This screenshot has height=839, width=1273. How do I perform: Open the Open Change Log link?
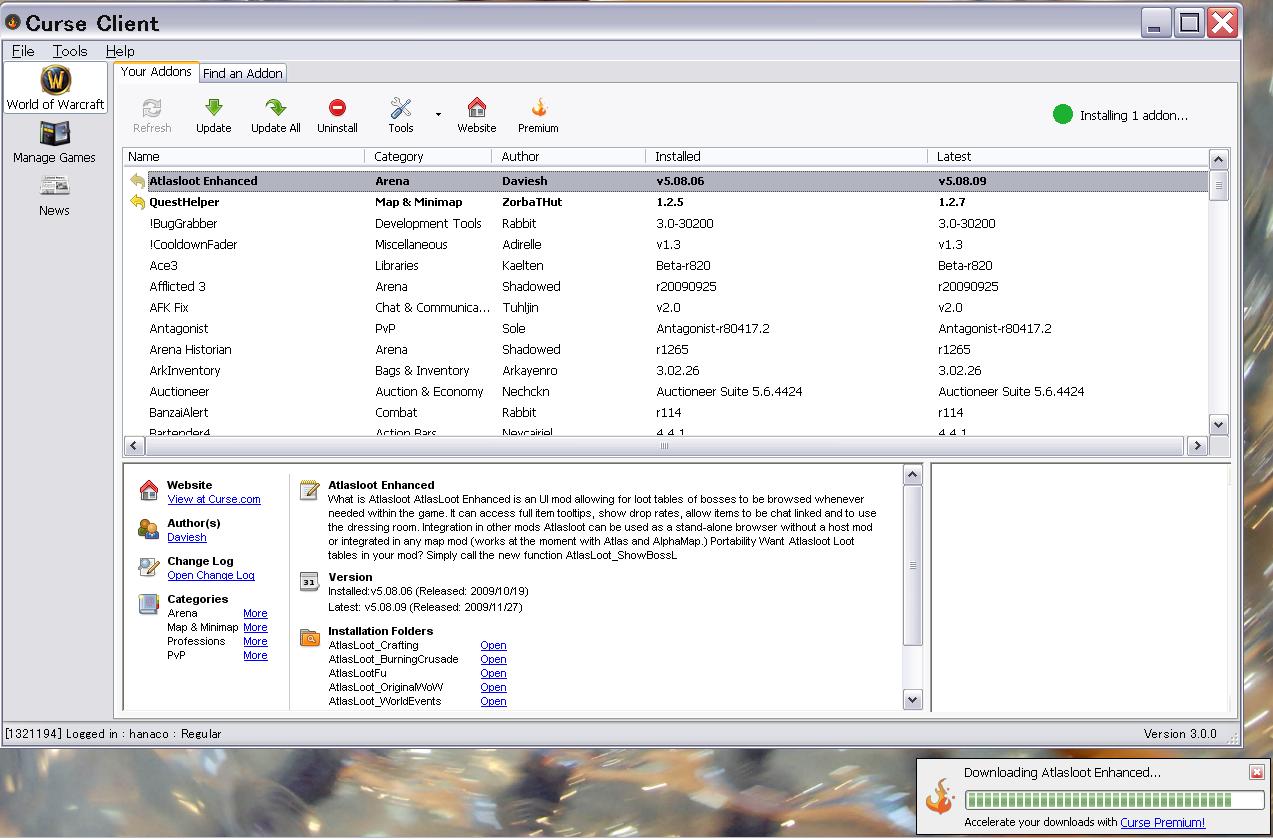(x=211, y=575)
